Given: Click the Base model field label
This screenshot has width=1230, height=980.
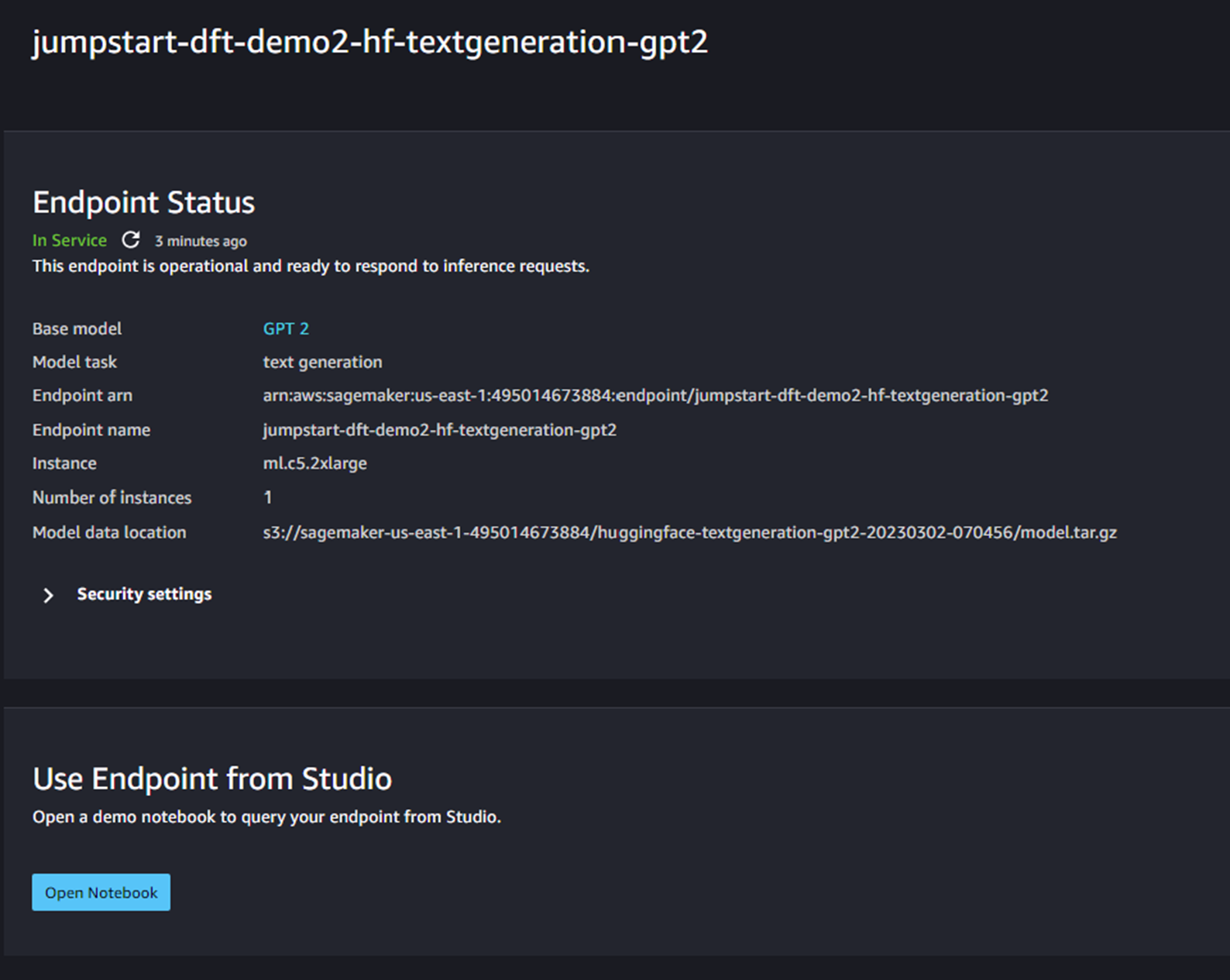Looking at the screenshot, I should point(77,328).
